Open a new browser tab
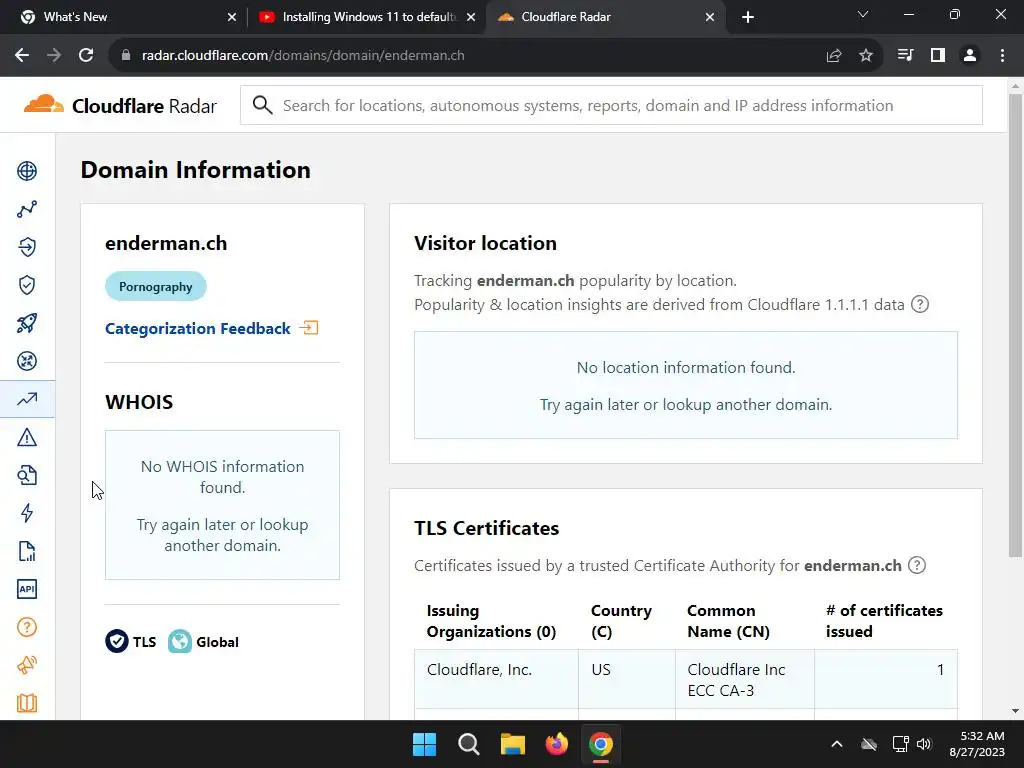This screenshot has height=768, width=1024. tap(748, 17)
